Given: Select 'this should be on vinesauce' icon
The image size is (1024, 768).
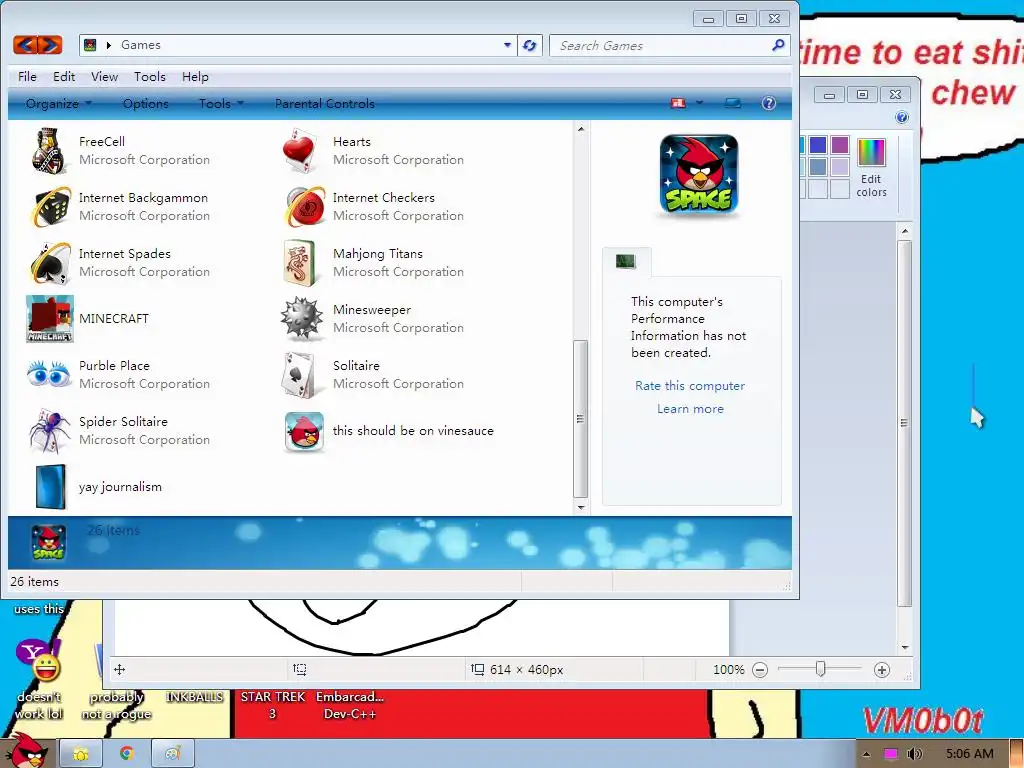Looking at the screenshot, I should (x=304, y=431).
